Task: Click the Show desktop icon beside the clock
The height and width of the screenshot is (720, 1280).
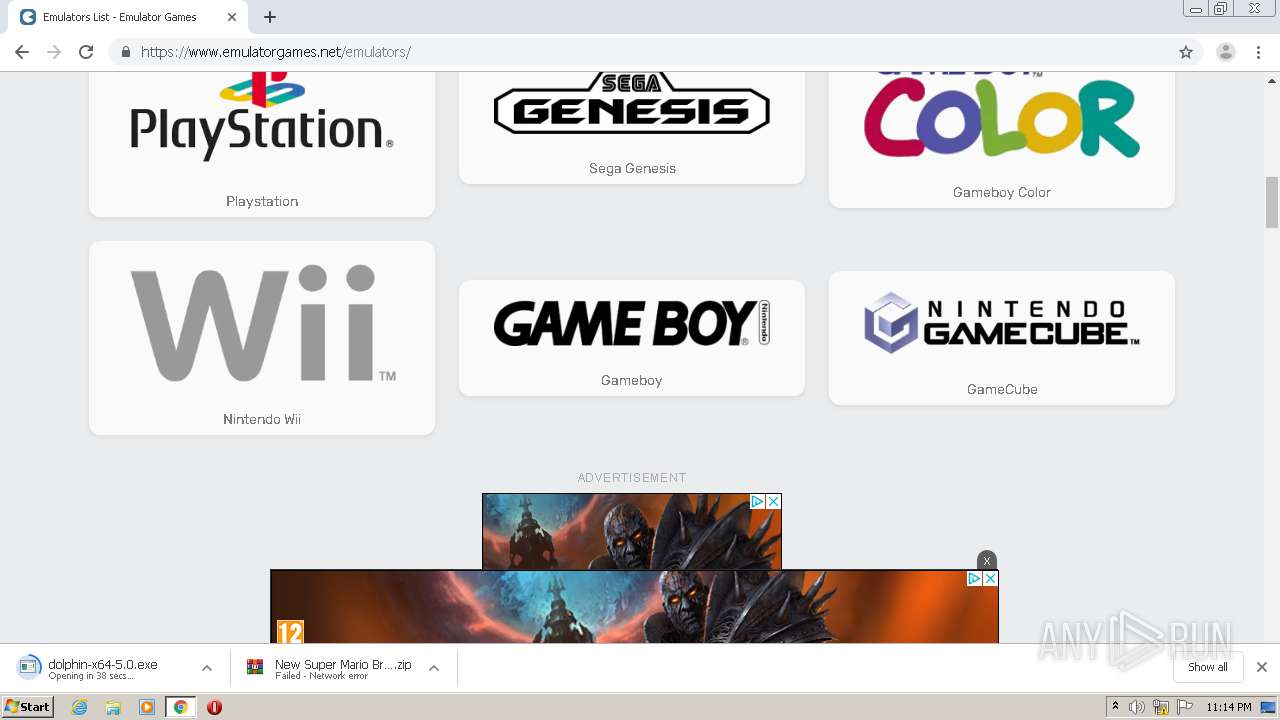Action: pyautogui.click(x=1269, y=707)
